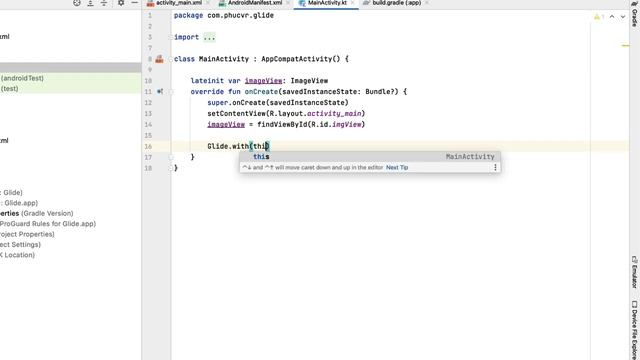This screenshot has width=640, height=360.
Task: Click the warning indicator at editor top right
Action: point(598,17)
